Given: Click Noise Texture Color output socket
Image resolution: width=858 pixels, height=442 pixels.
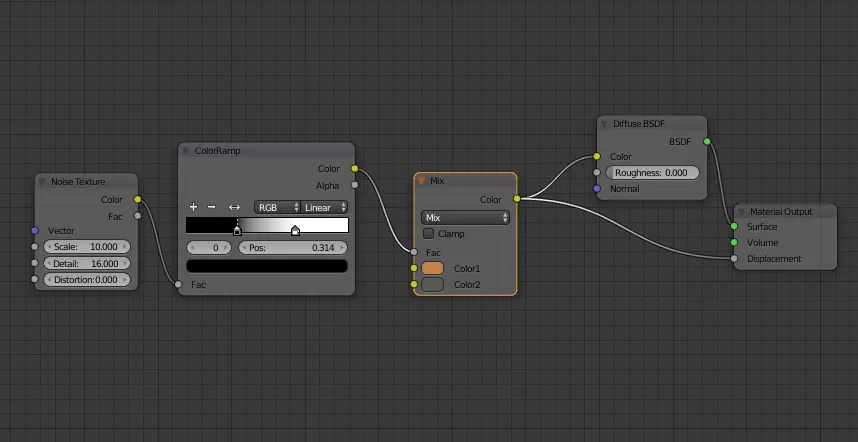Looking at the screenshot, I should coord(137,200).
